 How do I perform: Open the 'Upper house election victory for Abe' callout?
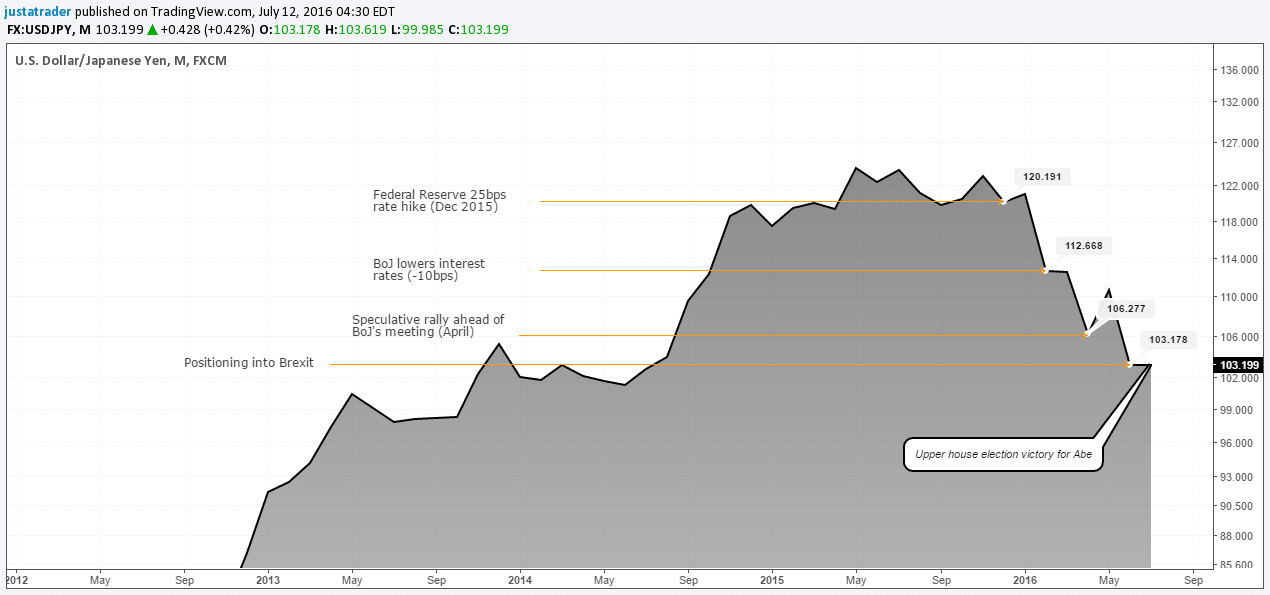(x=1003, y=455)
